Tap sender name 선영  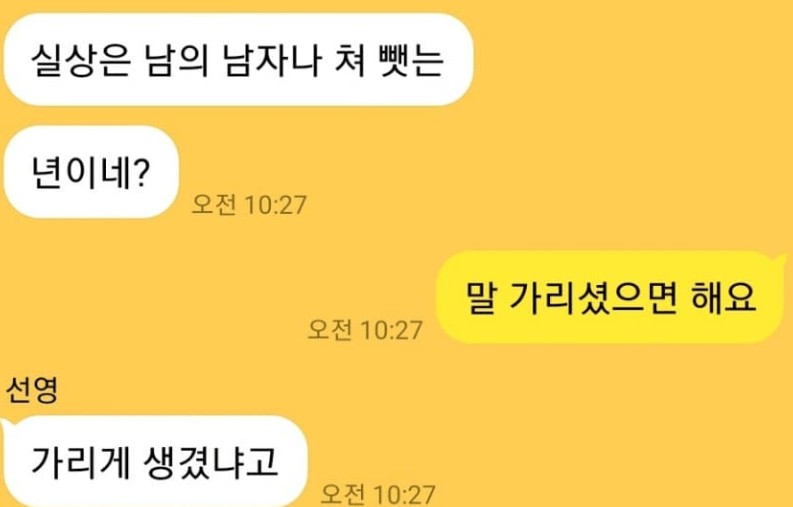pos(32,390)
